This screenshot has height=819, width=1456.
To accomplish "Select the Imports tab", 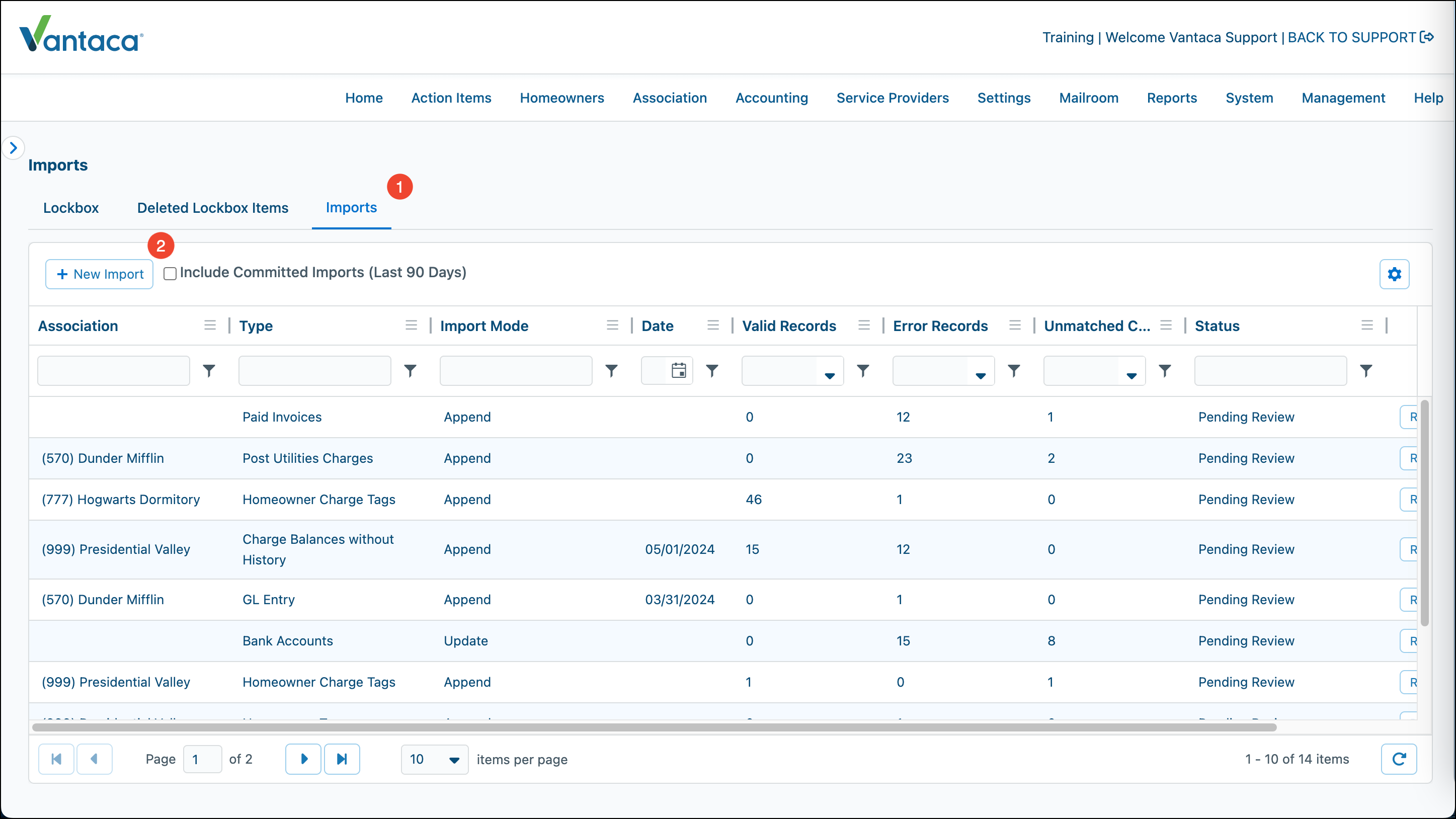I will 351,207.
